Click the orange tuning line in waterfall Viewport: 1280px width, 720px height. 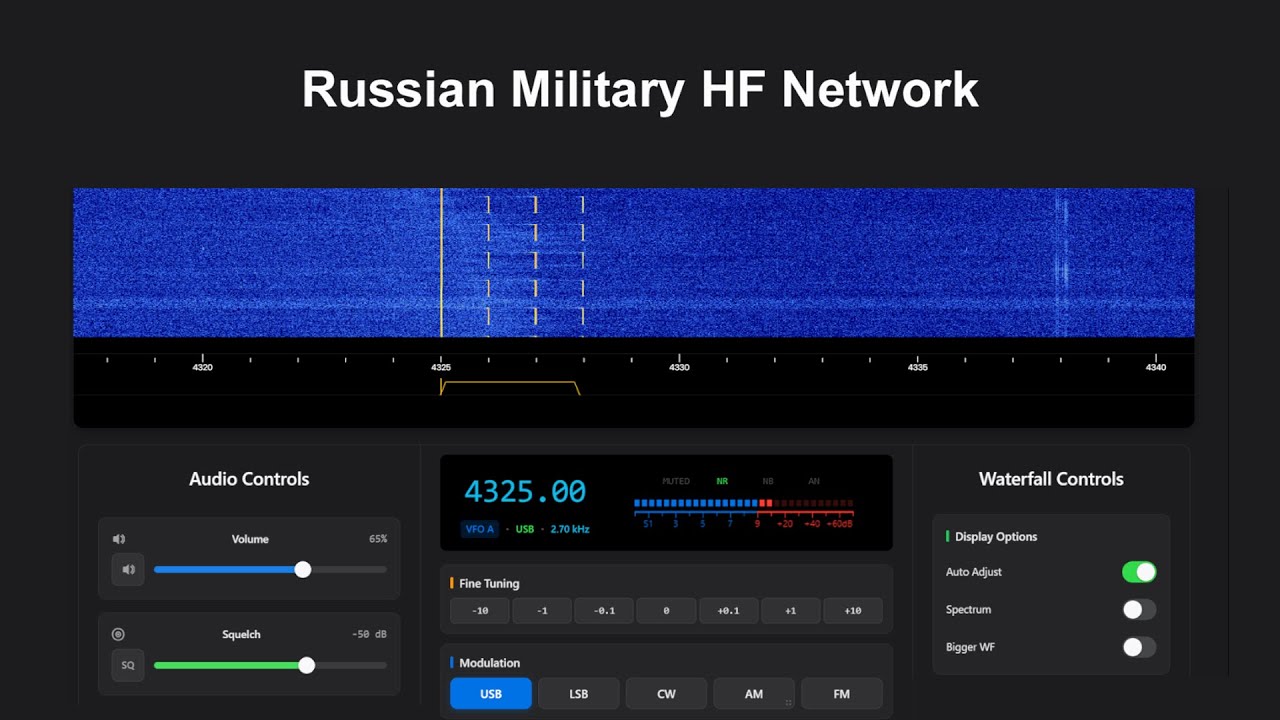pyautogui.click(x=441, y=263)
